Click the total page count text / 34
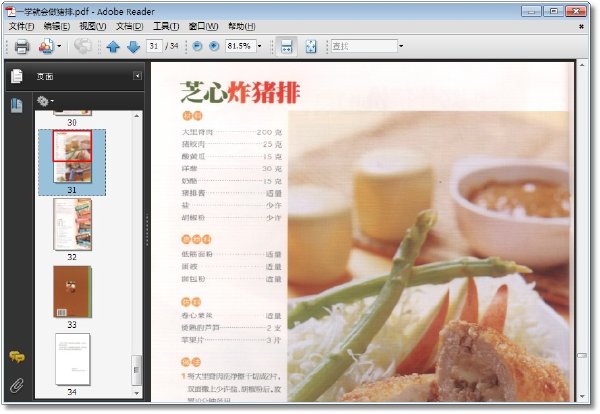This screenshot has height=414, width=600. [x=172, y=46]
